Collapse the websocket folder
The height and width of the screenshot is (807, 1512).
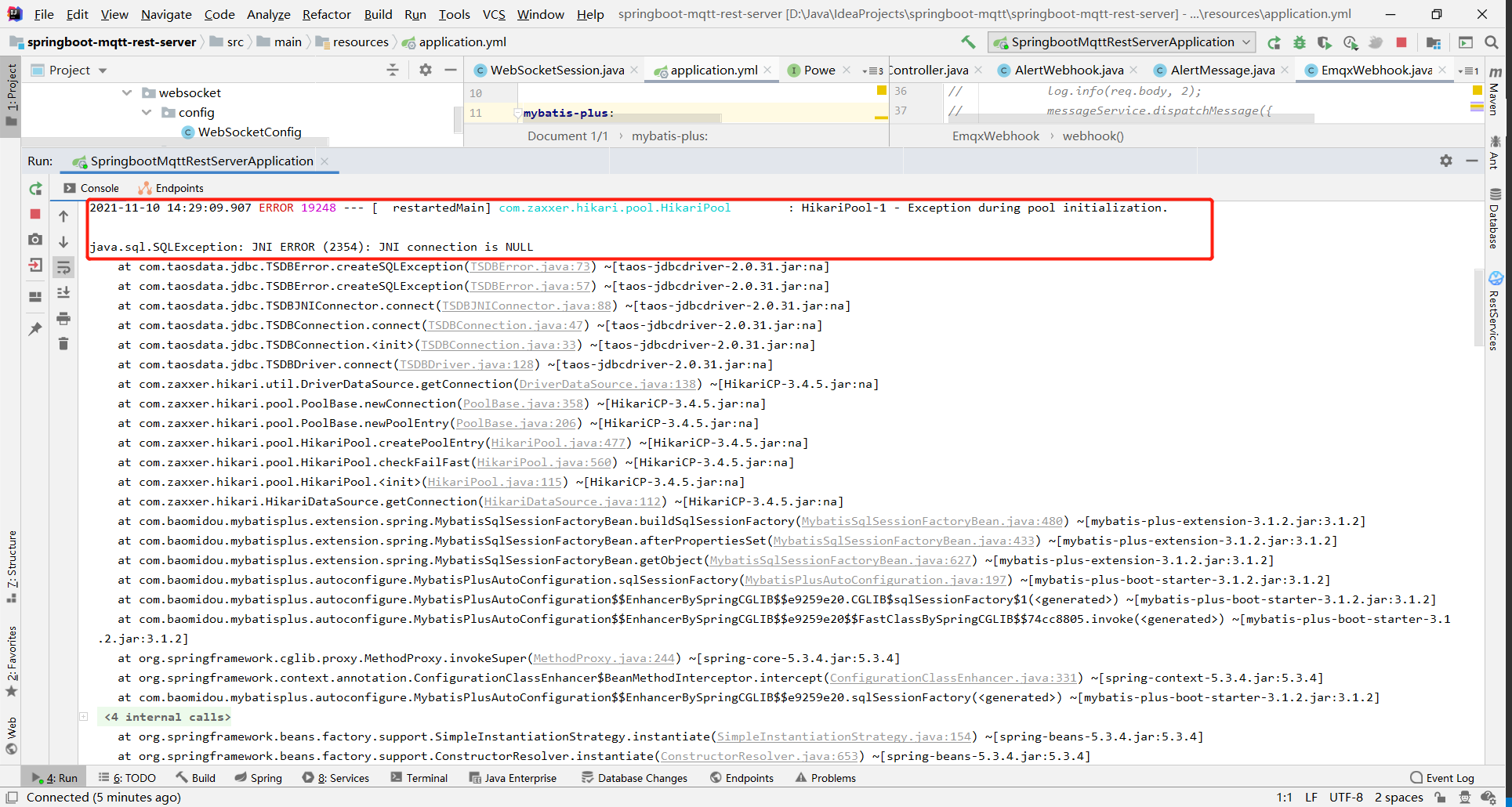tap(127, 92)
